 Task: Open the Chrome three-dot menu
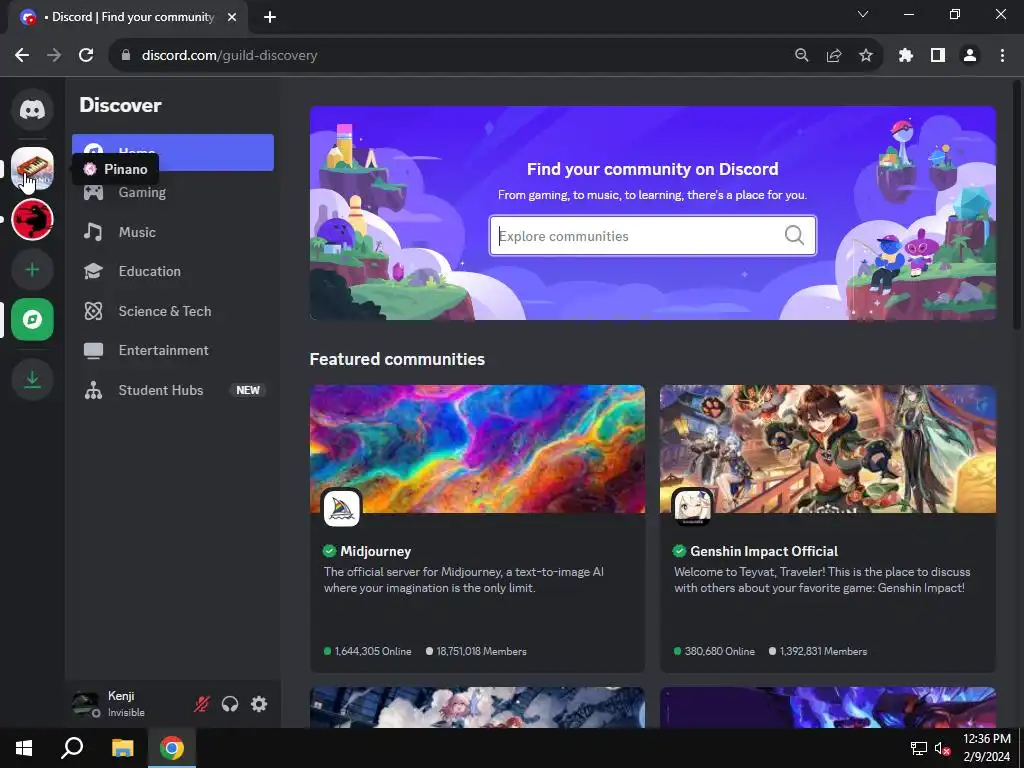pos(1002,56)
